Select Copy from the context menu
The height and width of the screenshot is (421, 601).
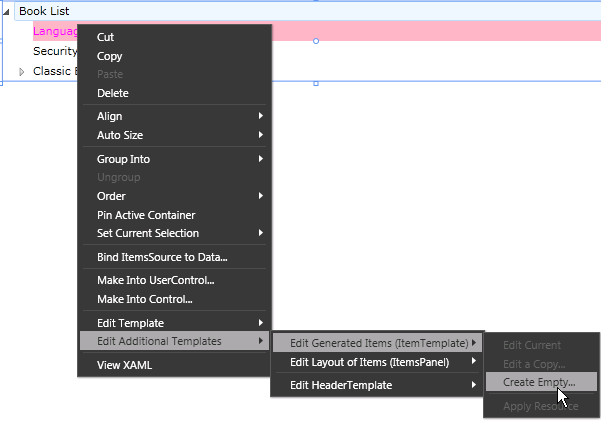coord(109,56)
